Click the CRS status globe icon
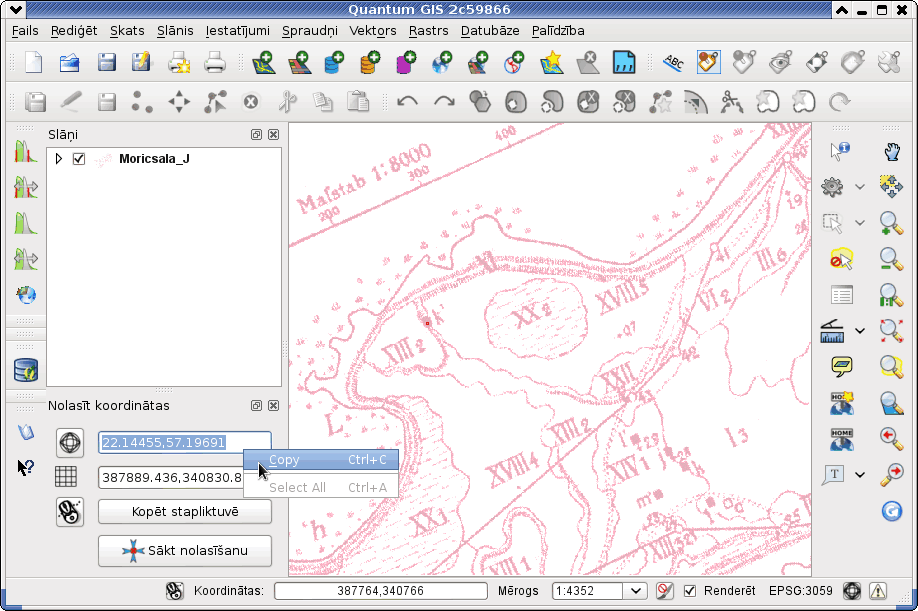The image size is (918, 611). coord(852,591)
